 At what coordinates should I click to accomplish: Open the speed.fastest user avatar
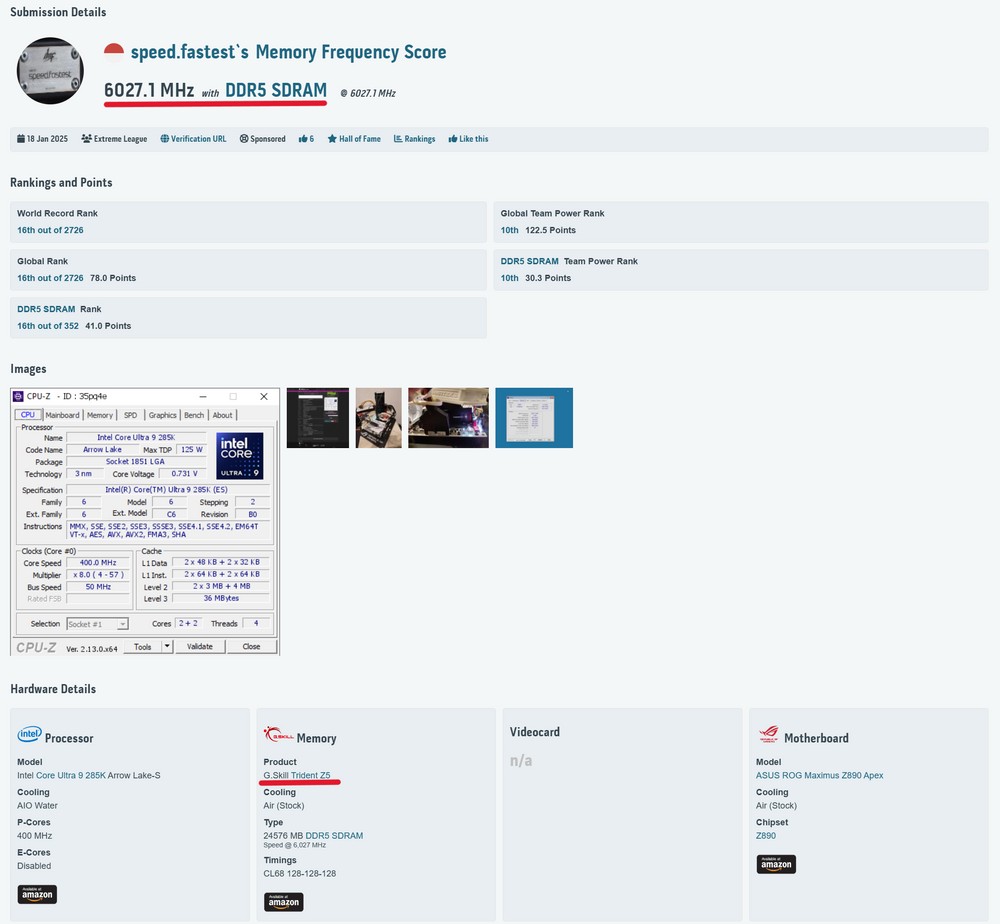click(x=50, y=71)
